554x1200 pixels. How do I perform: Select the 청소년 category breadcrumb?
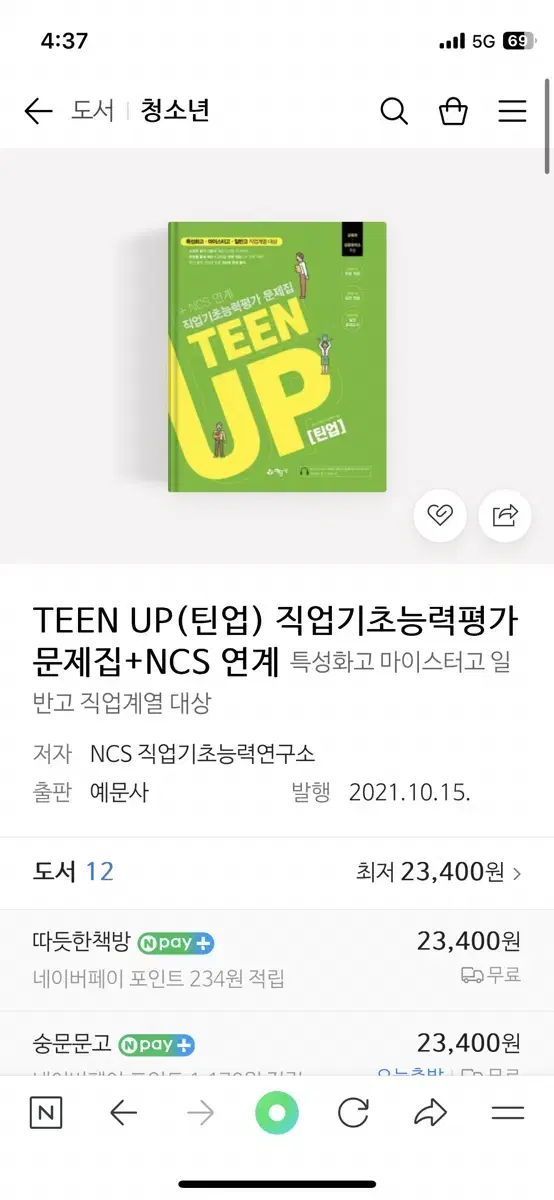(177, 111)
